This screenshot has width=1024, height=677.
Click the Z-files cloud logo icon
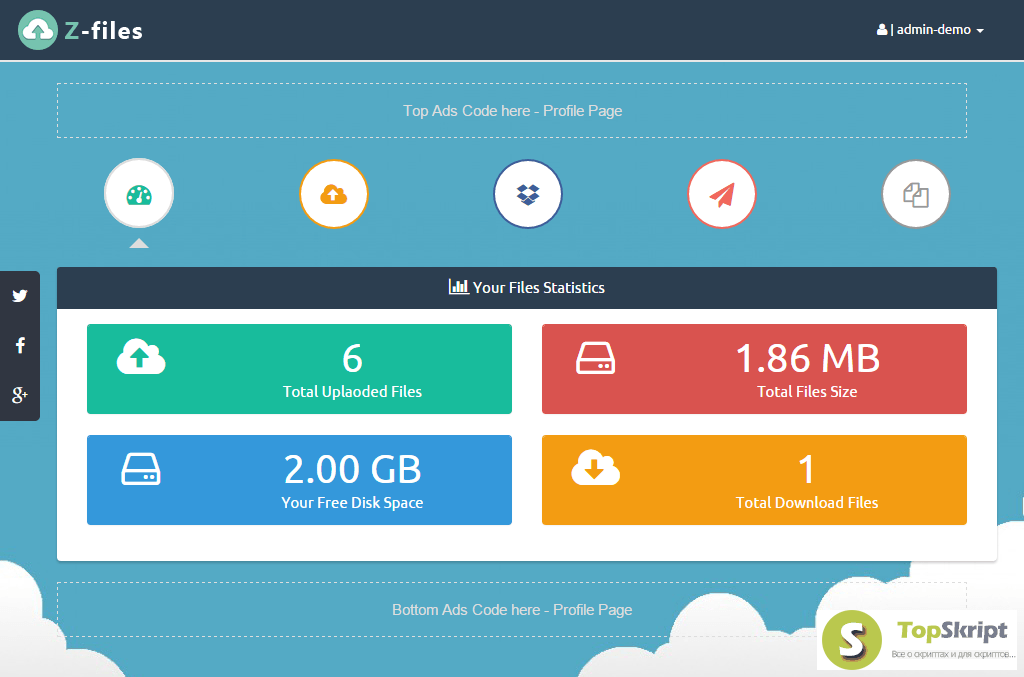[38, 30]
